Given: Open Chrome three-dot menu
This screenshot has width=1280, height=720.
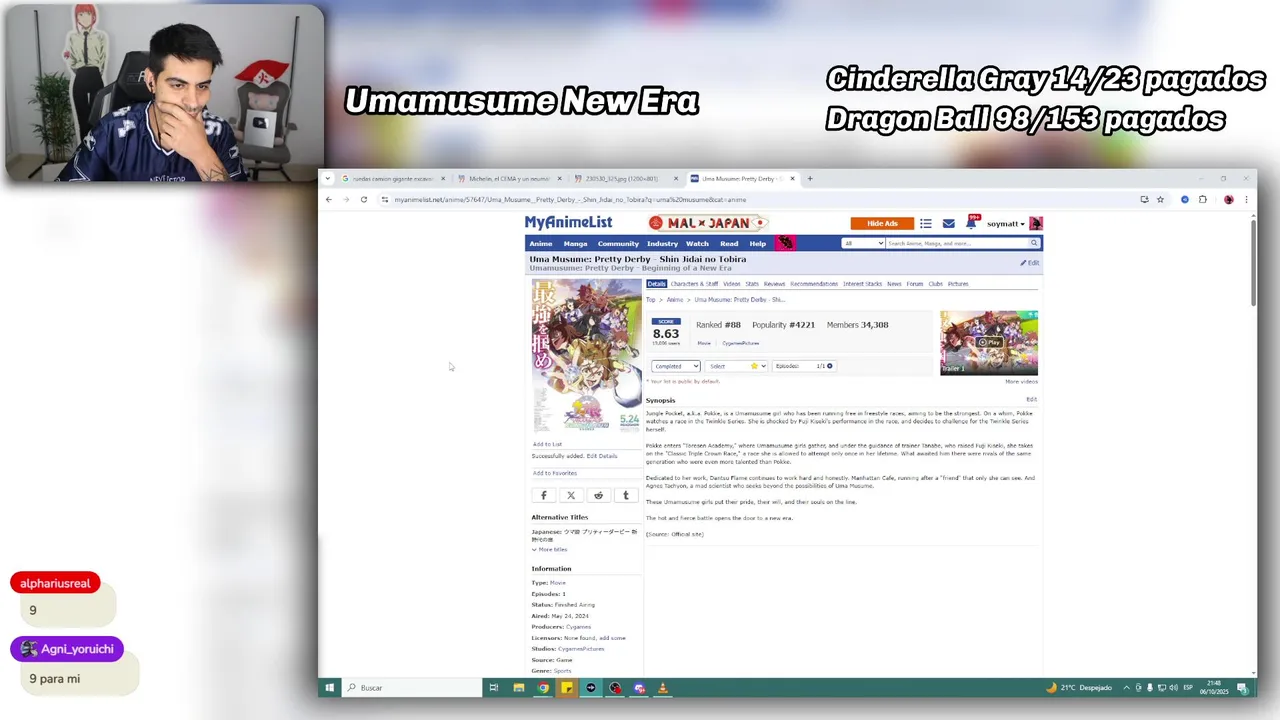Looking at the screenshot, I should pos(1246,199).
